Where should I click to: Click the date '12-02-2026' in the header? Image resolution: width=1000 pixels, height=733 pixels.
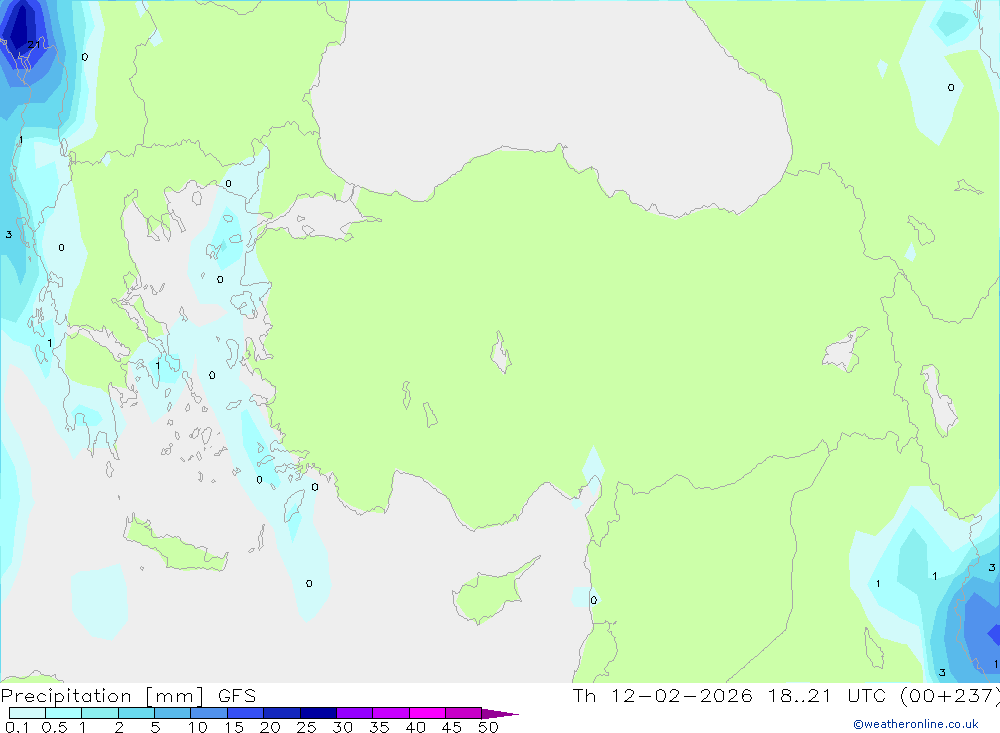(x=681, y=696)
